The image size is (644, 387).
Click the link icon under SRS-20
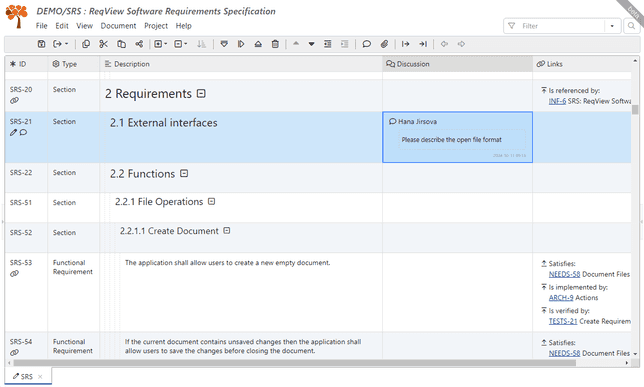tap(14, 100)
